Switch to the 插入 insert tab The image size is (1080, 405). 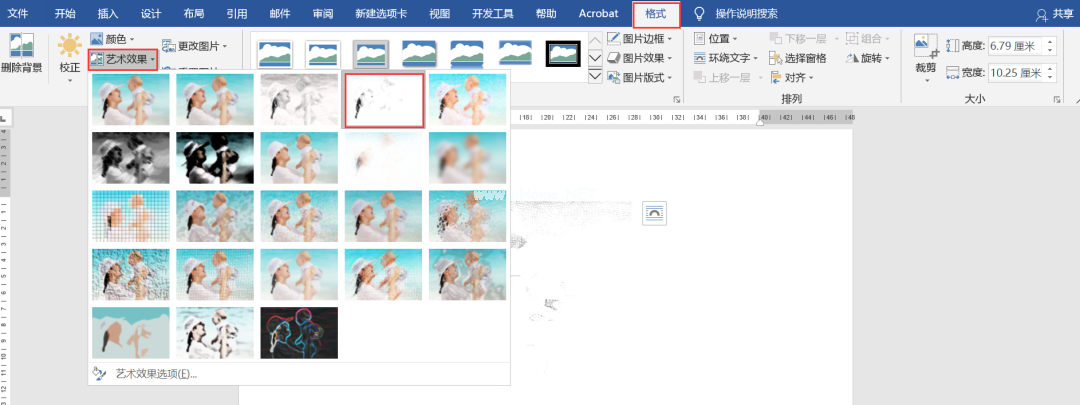click(x=108, y=14)
